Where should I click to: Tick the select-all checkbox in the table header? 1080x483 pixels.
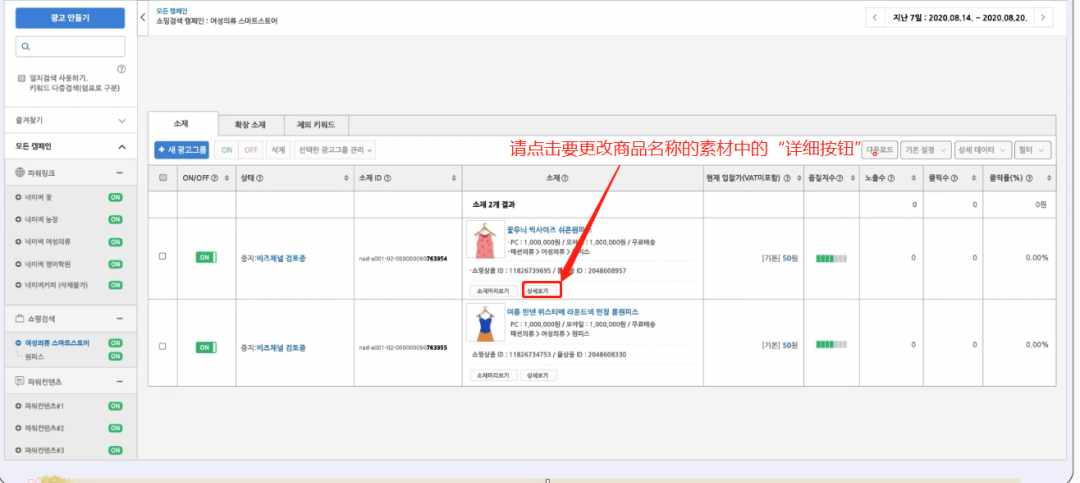(163, 178)
